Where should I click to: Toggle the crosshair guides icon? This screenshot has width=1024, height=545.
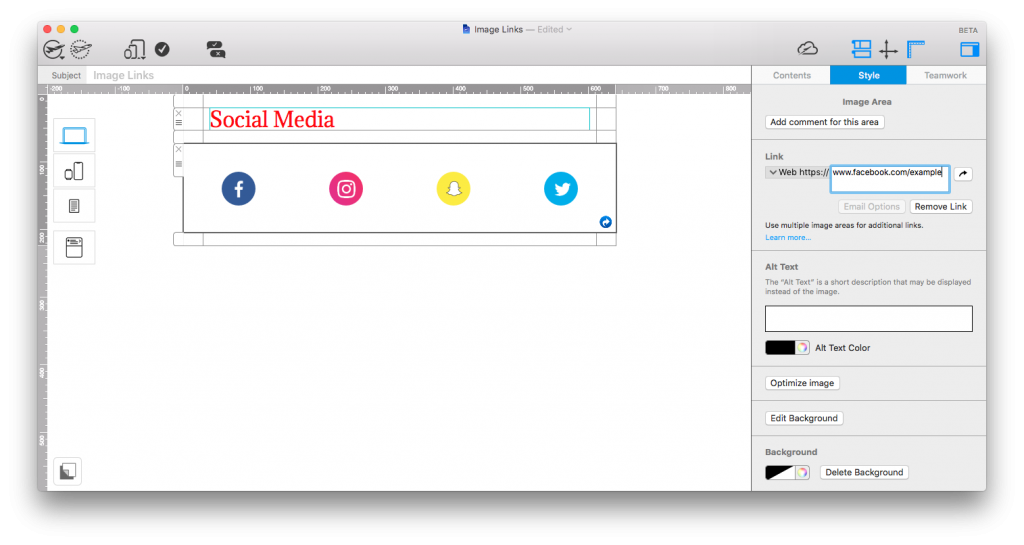pyautogui.click(x=888, y=49)
